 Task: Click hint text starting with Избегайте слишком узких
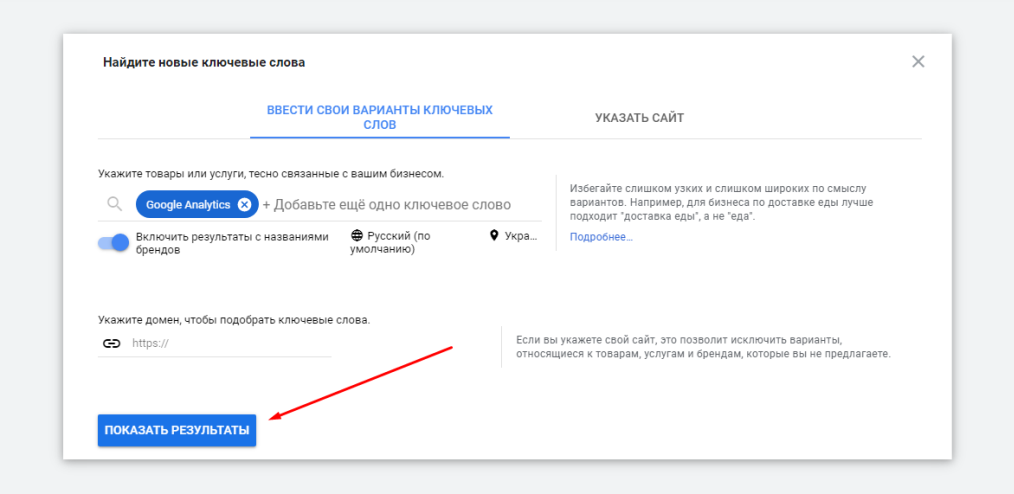tap(722, 202)
